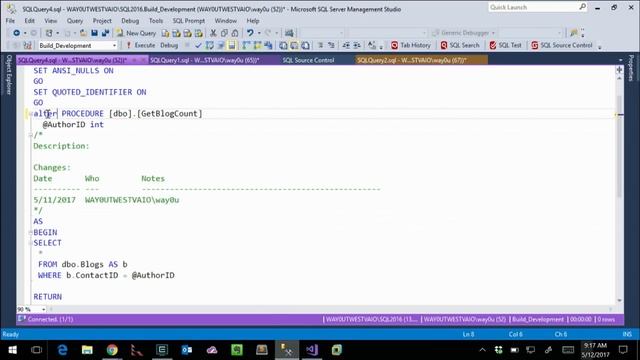Click the New Query button
This screenshot has width=640, height=360.
point(136,33)
